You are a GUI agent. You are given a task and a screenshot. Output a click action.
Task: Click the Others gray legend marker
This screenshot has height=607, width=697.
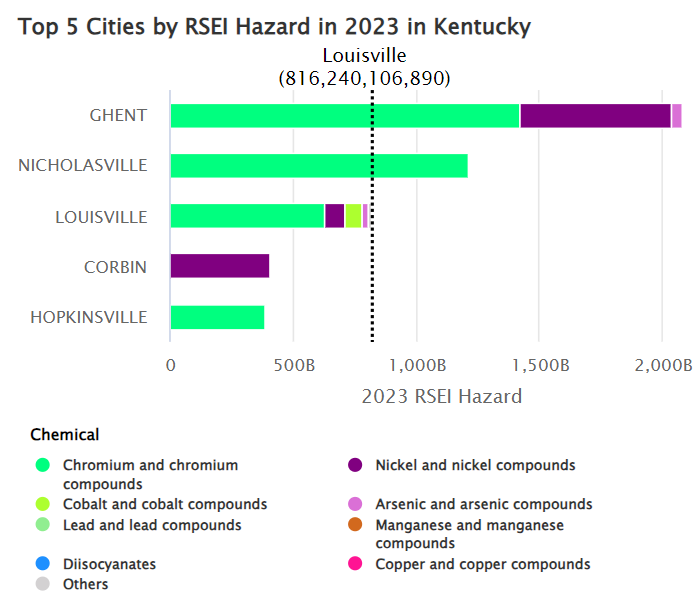[42, 584]
